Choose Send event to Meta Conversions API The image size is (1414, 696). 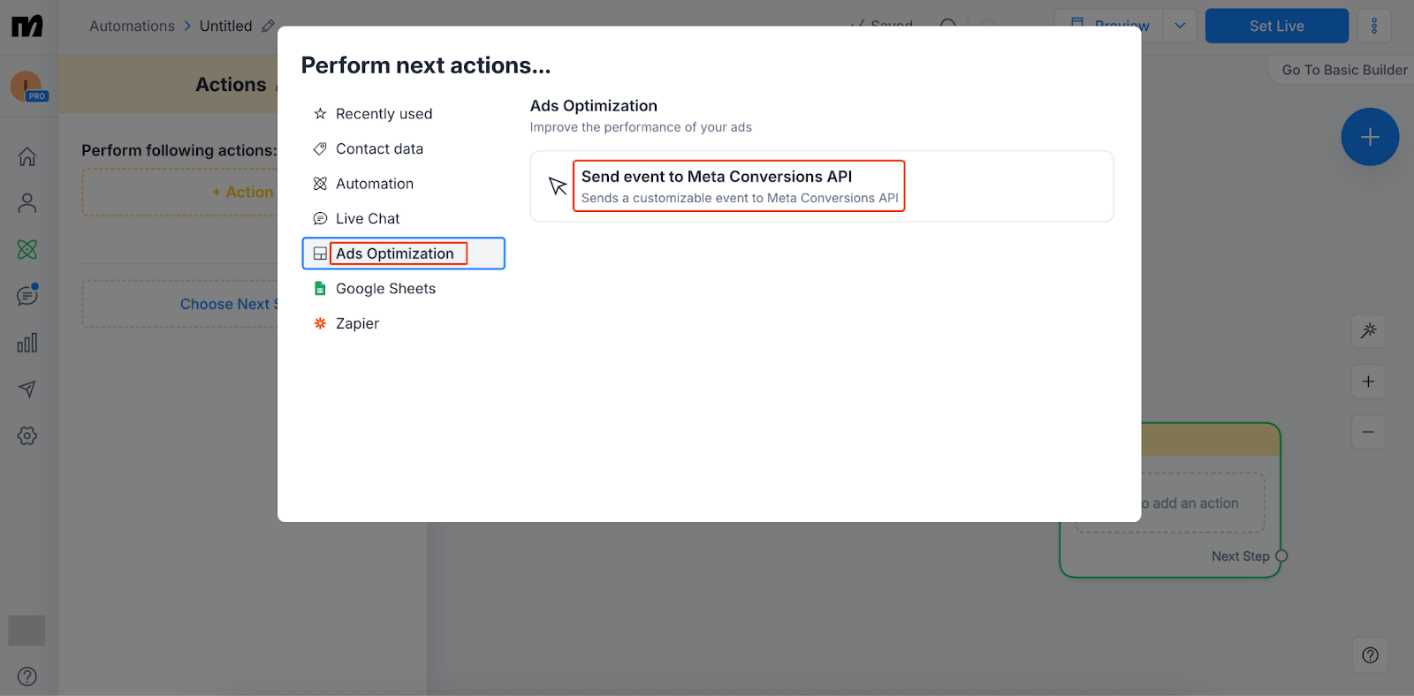pyautogui.click(x=738, y=186)
